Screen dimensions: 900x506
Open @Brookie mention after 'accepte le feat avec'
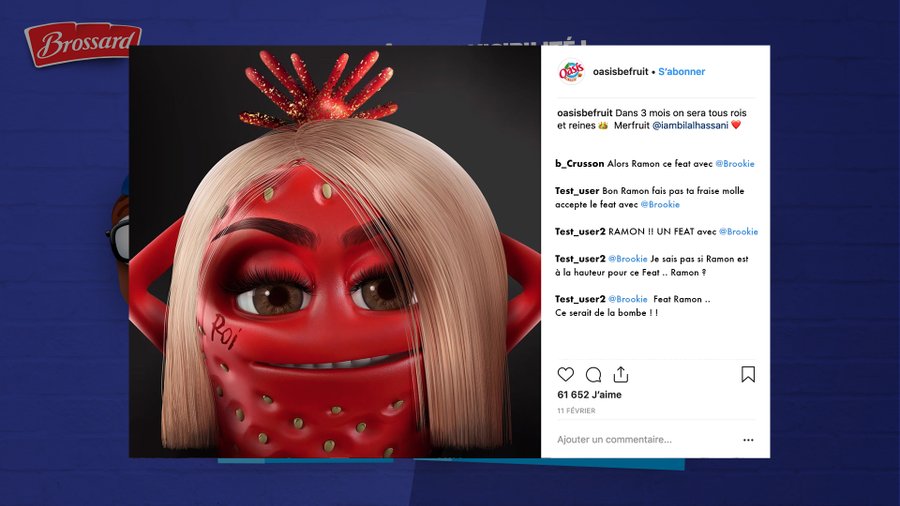click(x=660, y=204)
